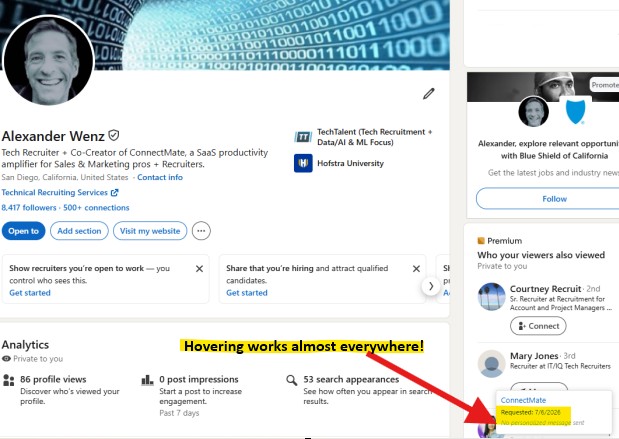
Task: Open Mary Jones's profile name
Action: [534, 356]
